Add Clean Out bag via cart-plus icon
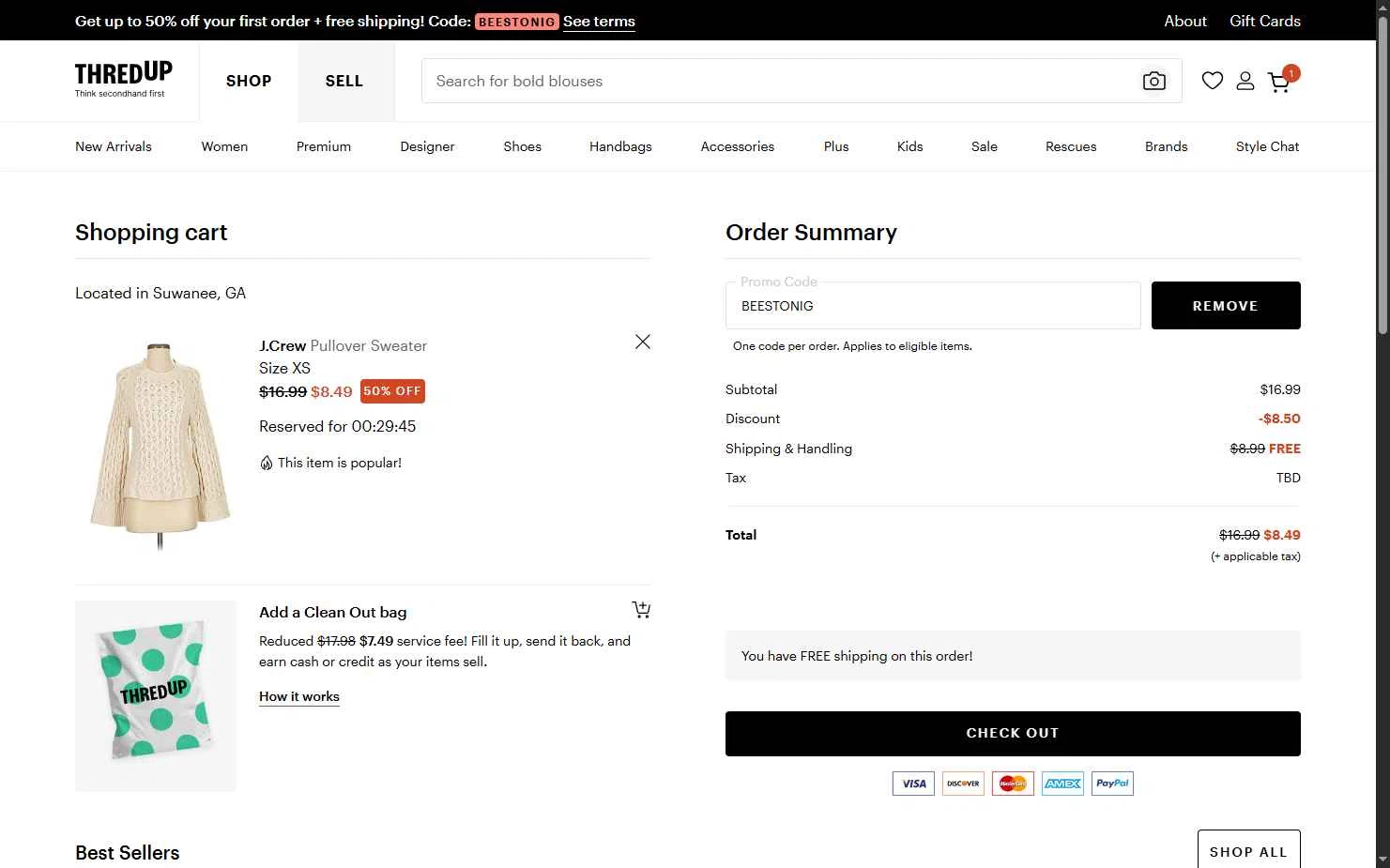This screenshot has height=868, width=1390. point(641,610)
